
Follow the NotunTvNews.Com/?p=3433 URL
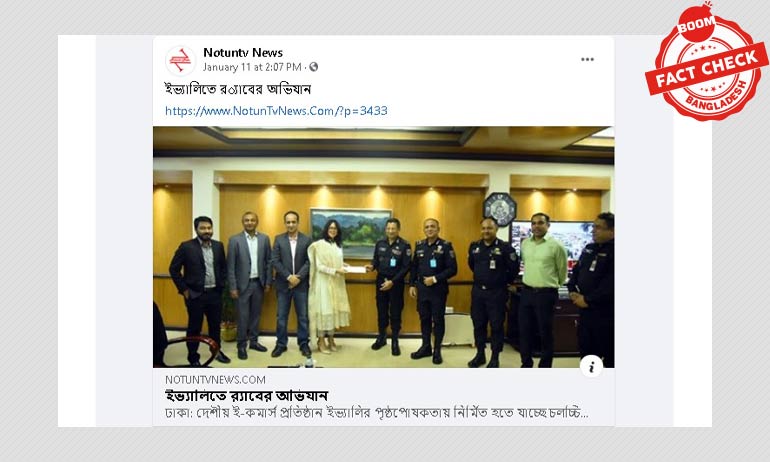(x=276, y=110)
